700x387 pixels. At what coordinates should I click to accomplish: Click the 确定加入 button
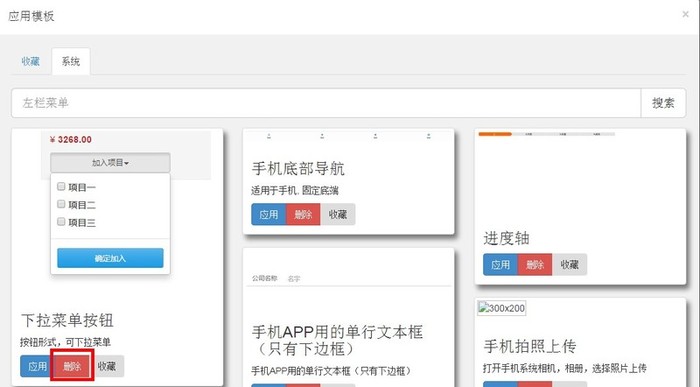pyautogui.click(x=110, y=258)
